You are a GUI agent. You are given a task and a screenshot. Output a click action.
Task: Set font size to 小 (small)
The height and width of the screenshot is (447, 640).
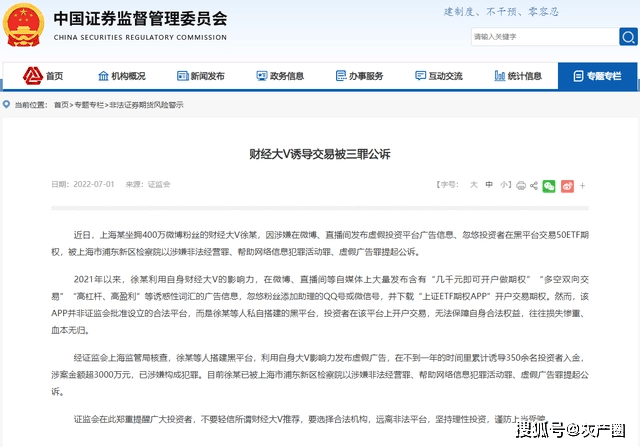[x=505, y=185]
